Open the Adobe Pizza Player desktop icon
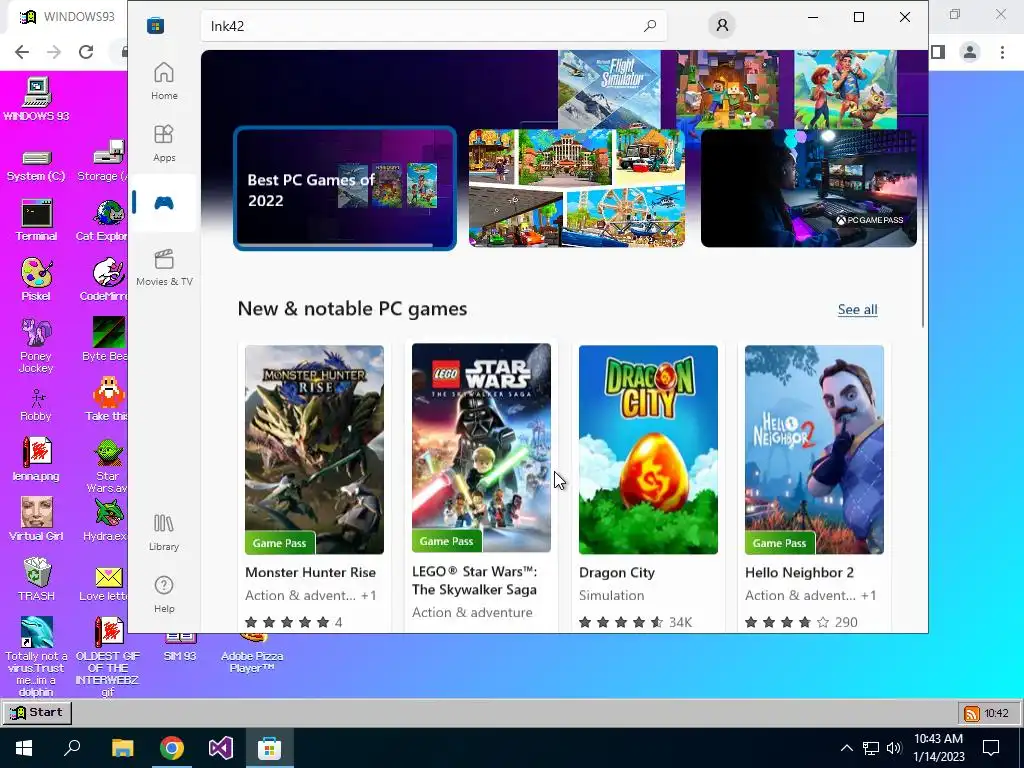 pyautogui.click(x=252, y=653)
